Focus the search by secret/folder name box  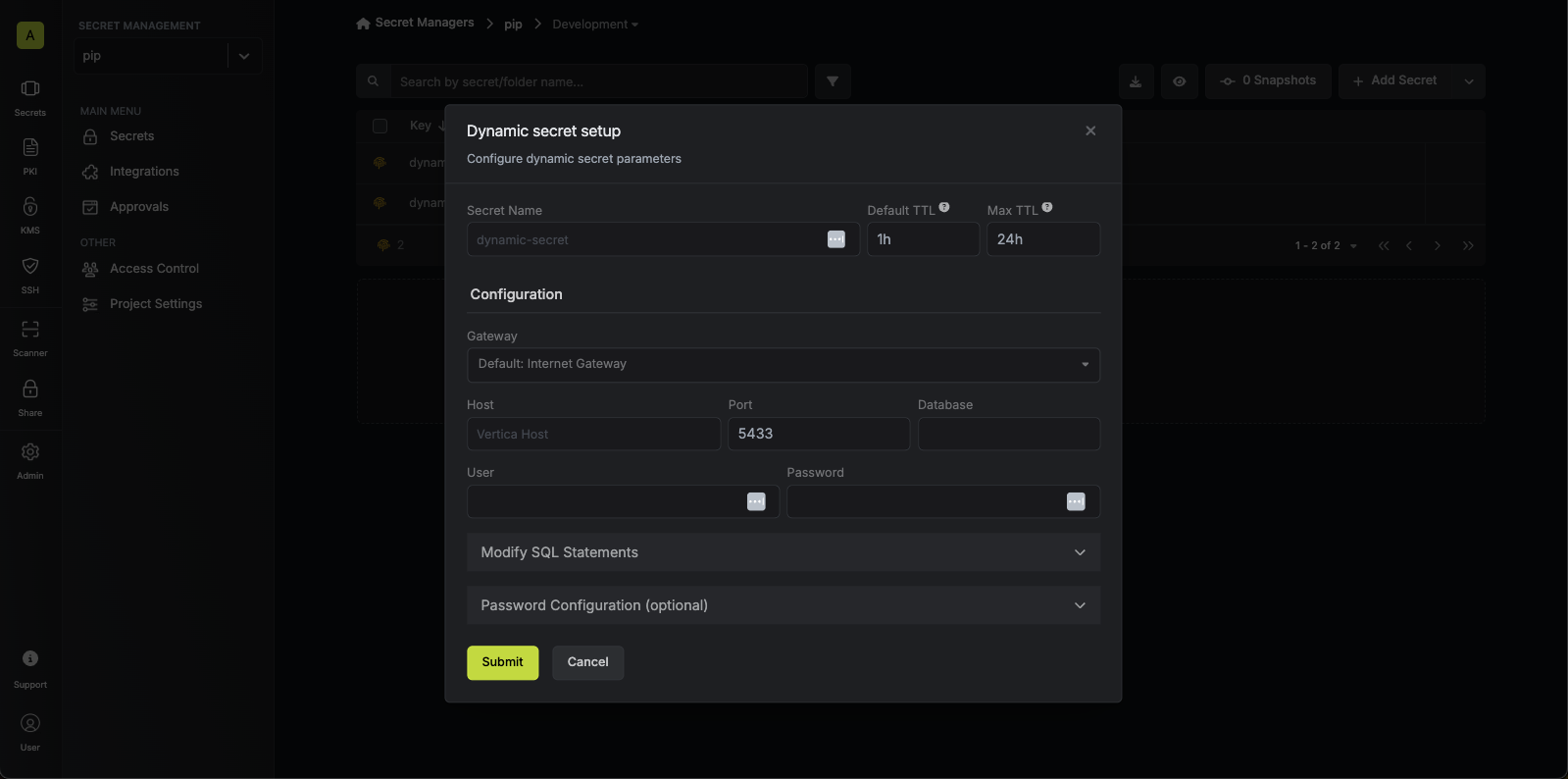[598, 81]
